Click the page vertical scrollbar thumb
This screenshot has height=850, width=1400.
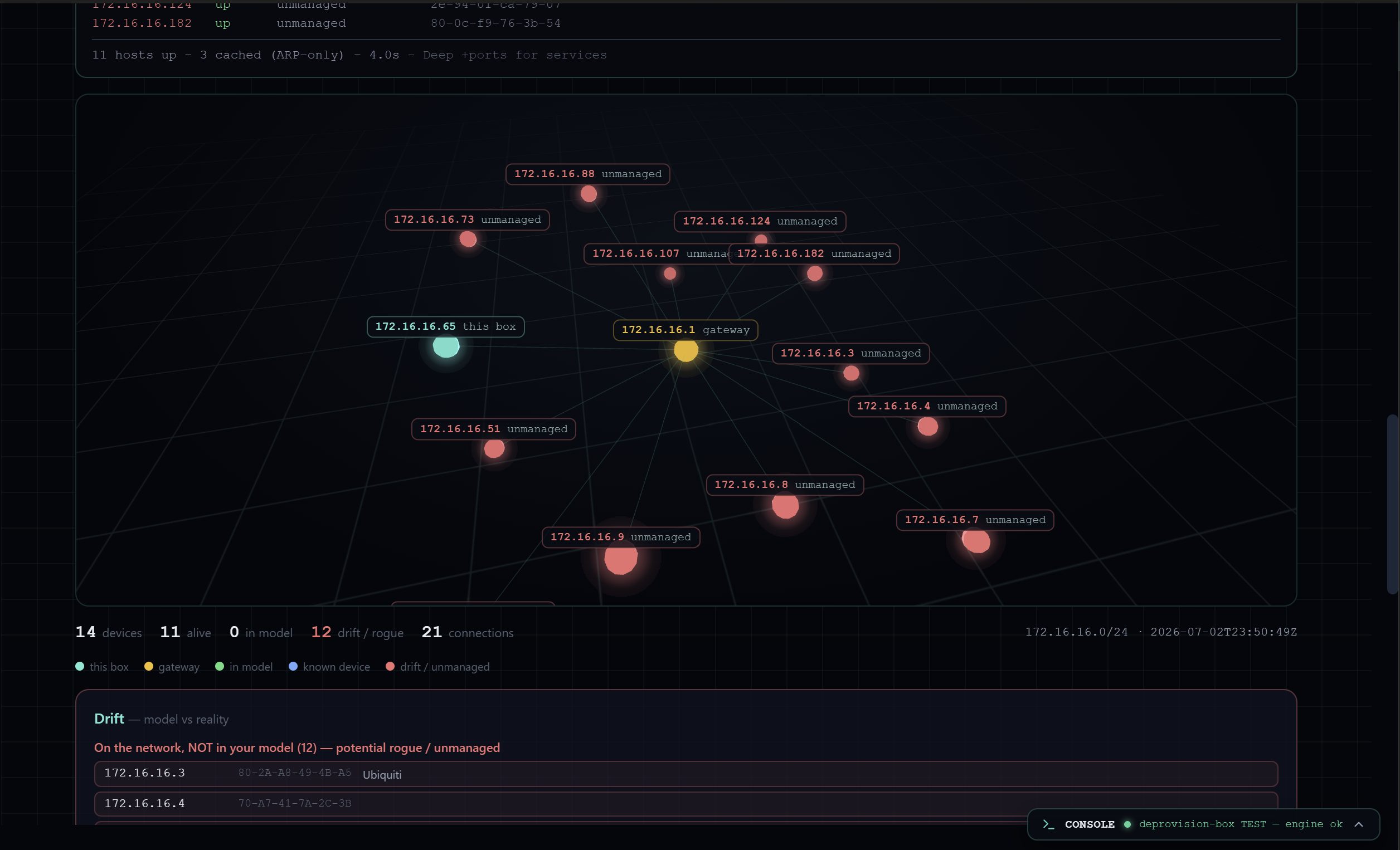[x=1392, y=504]
